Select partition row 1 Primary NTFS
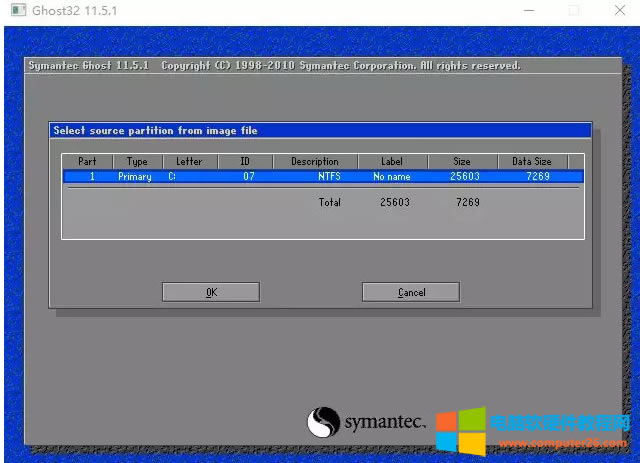This screenshot has height=463, width=640. [323, 176]
